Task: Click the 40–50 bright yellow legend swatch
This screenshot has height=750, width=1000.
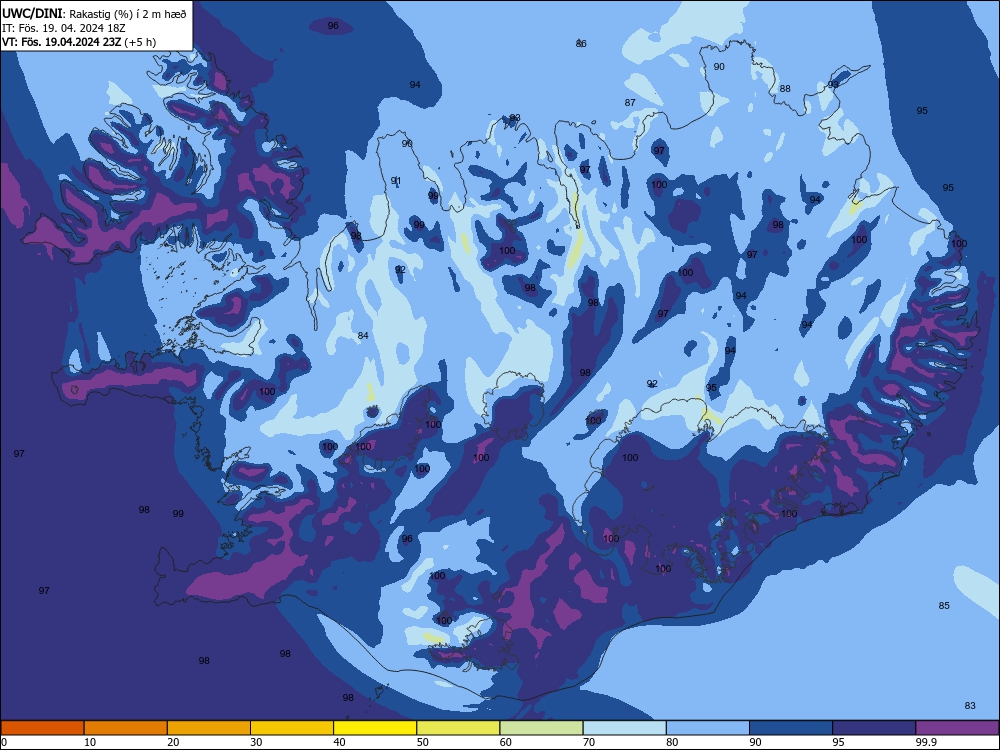Action: (375, 728)
